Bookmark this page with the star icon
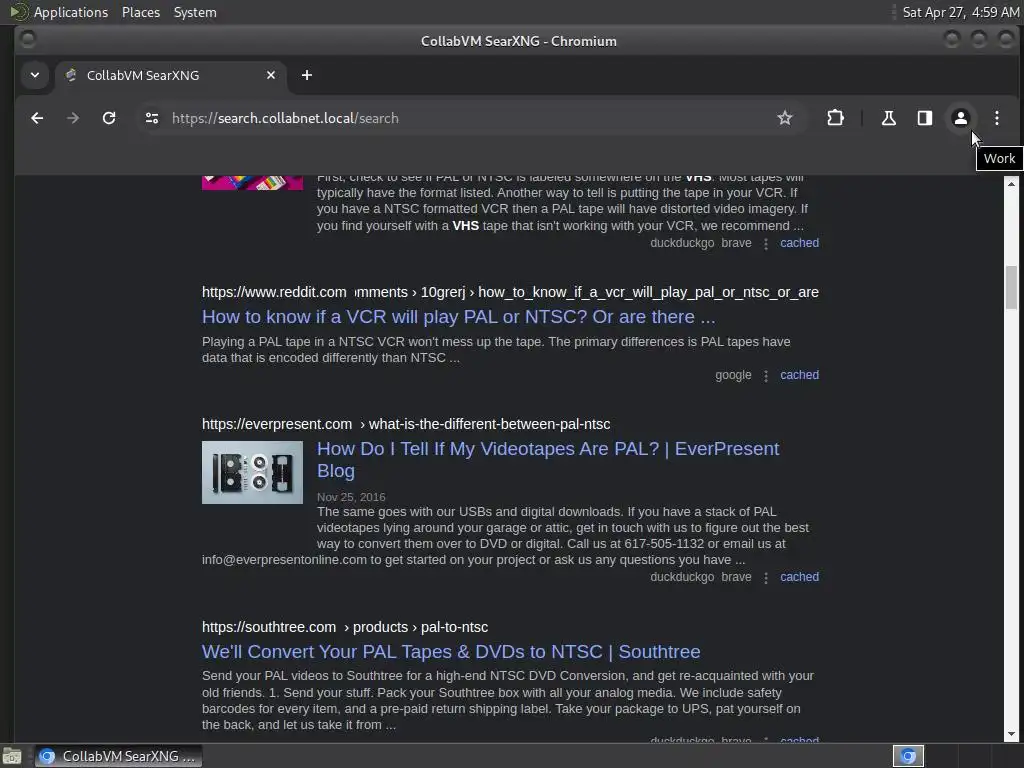Screen dimensions: 1024x768 (784, 118)
